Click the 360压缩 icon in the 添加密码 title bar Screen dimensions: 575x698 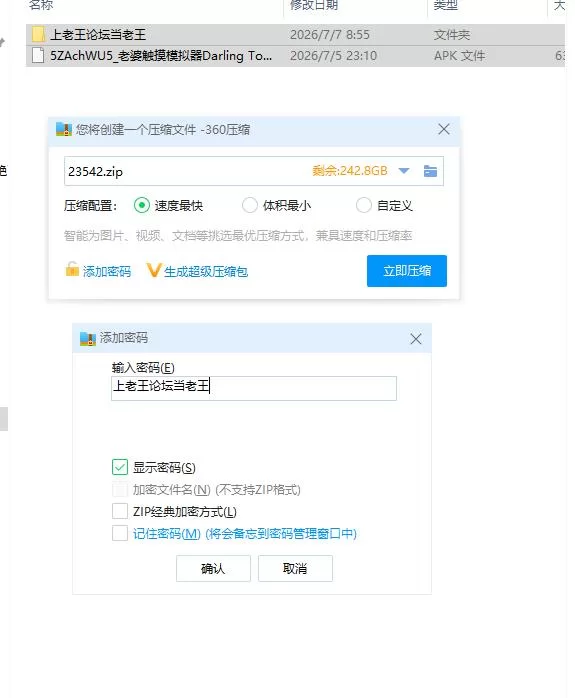[88, 339]
